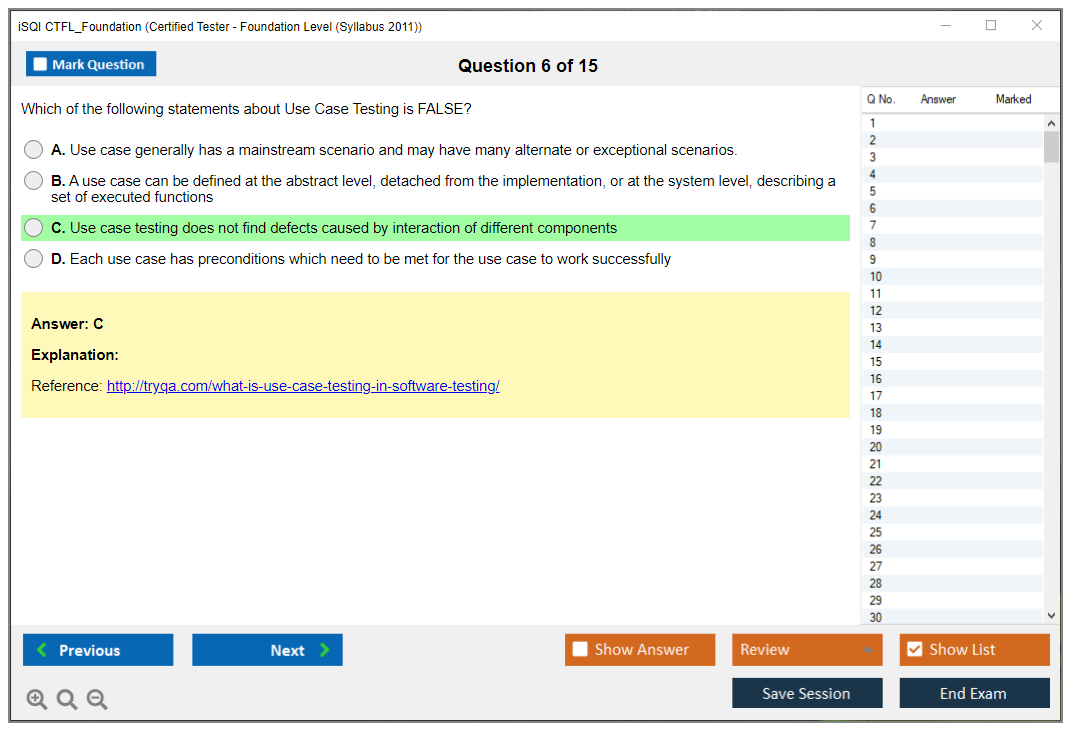Click the reset zoom magnifier icon
The height and width of the screenshot is (735, 1075).
tap(67, 700)
